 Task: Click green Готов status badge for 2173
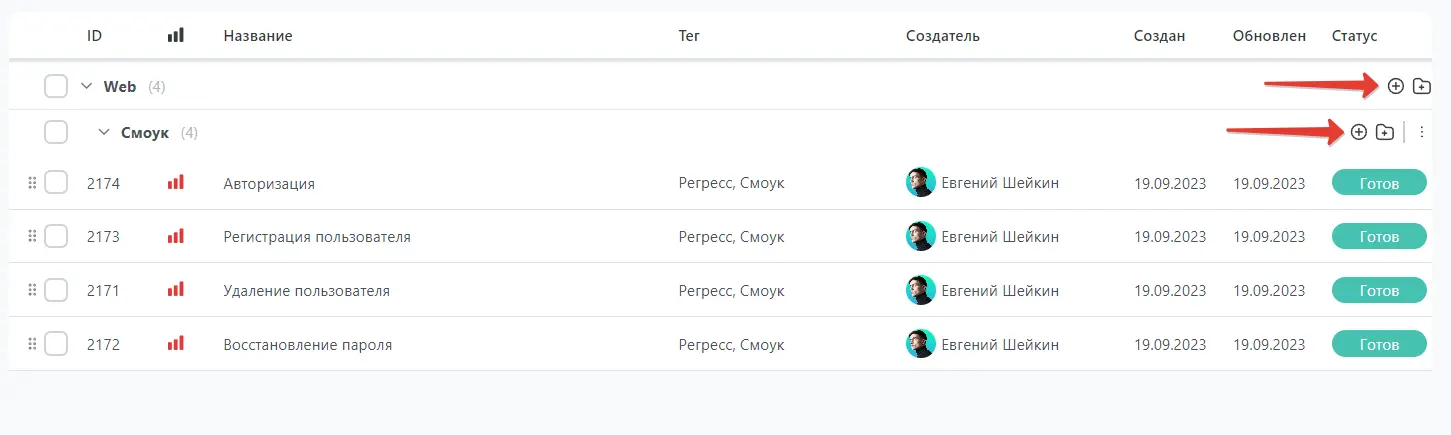[1379, 237]
